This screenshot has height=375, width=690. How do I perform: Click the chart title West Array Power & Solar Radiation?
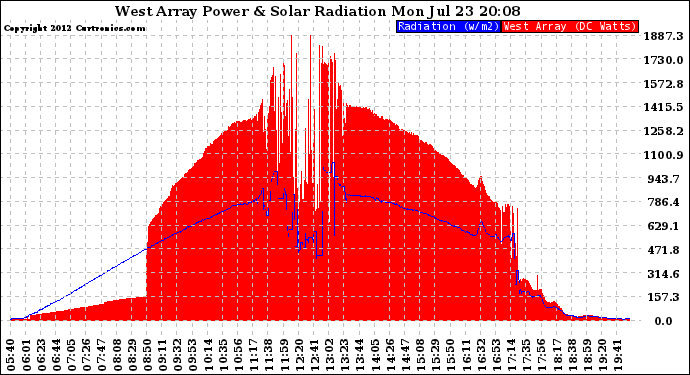(250, 11)
